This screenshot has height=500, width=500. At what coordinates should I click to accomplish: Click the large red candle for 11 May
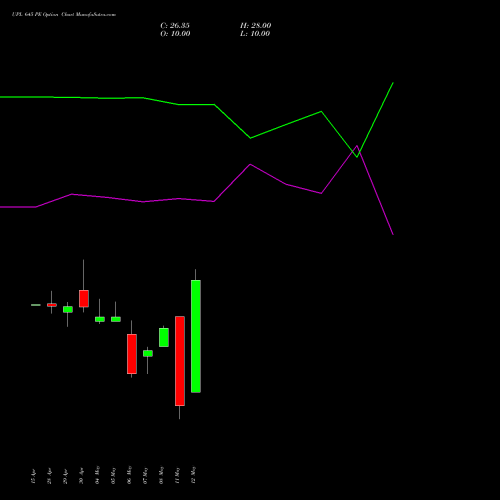coord(180,361)
